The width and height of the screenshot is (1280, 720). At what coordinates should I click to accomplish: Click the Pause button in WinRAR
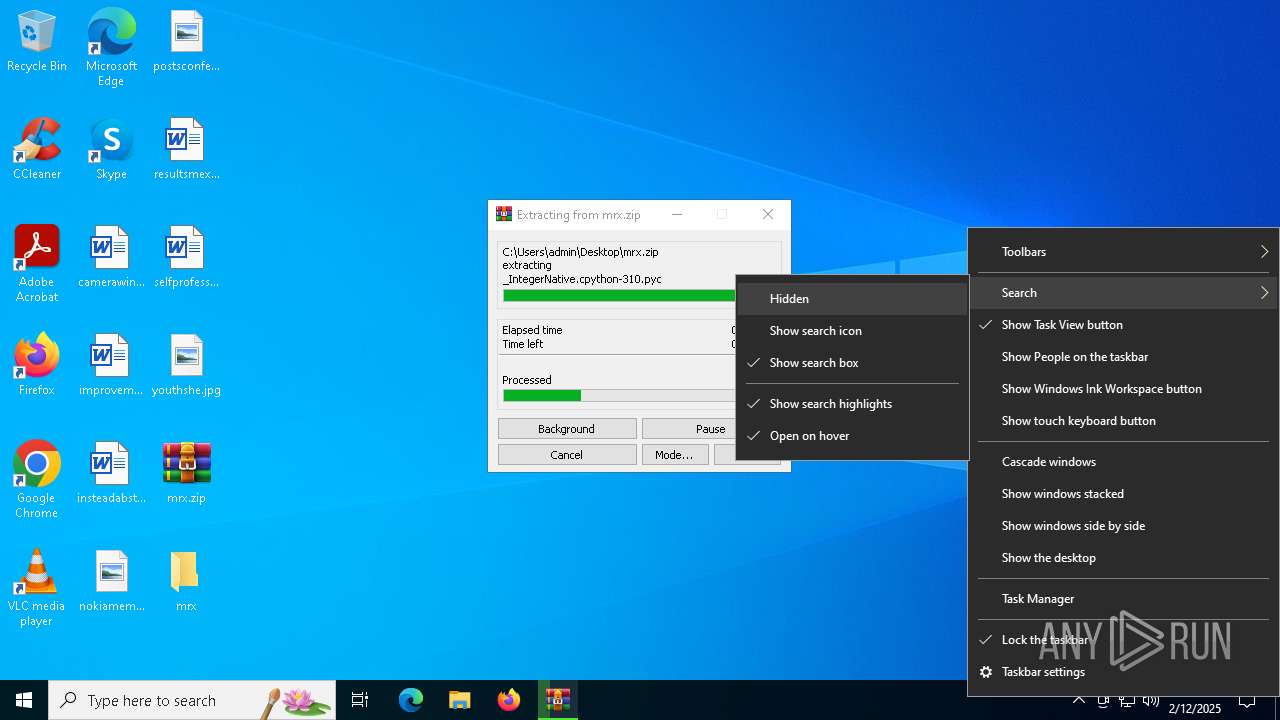pos(690,429)
